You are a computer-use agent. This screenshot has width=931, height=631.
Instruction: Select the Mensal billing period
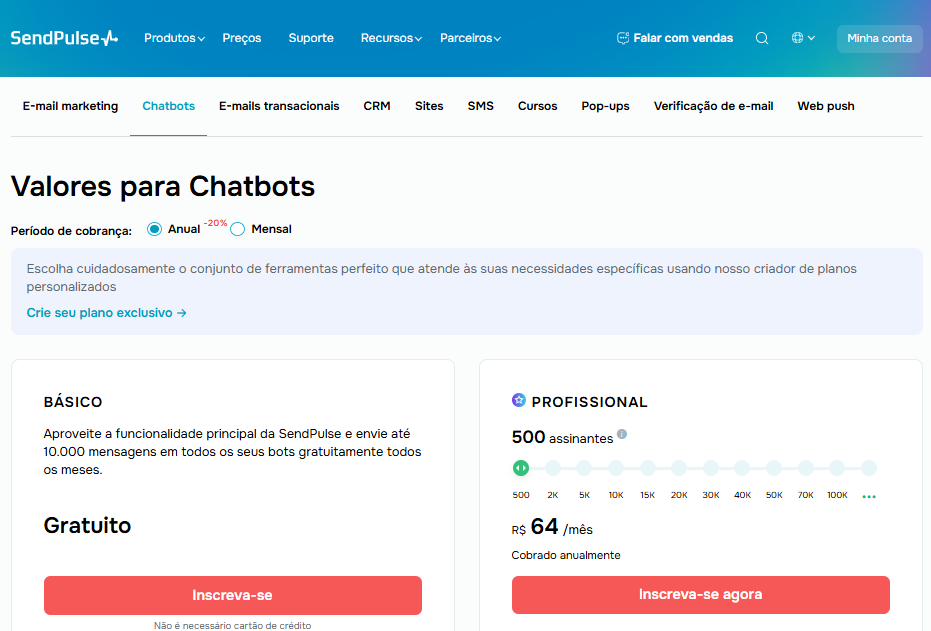click(x=238, y=229)
